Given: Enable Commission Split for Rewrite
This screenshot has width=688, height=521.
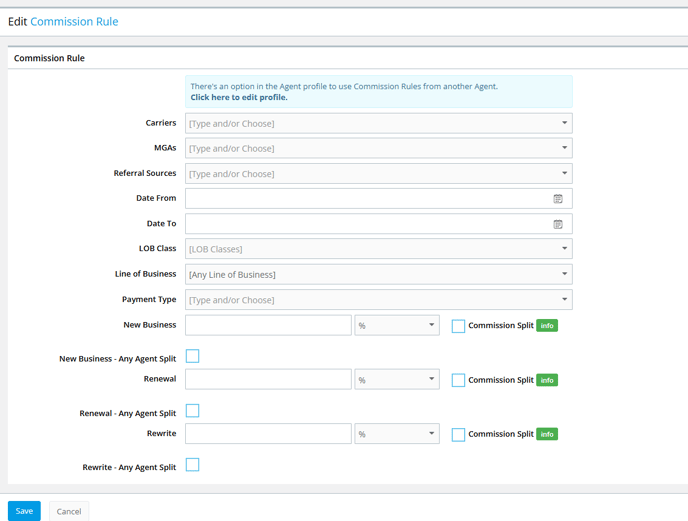Looking at the screenshot, I should point(458,435).
